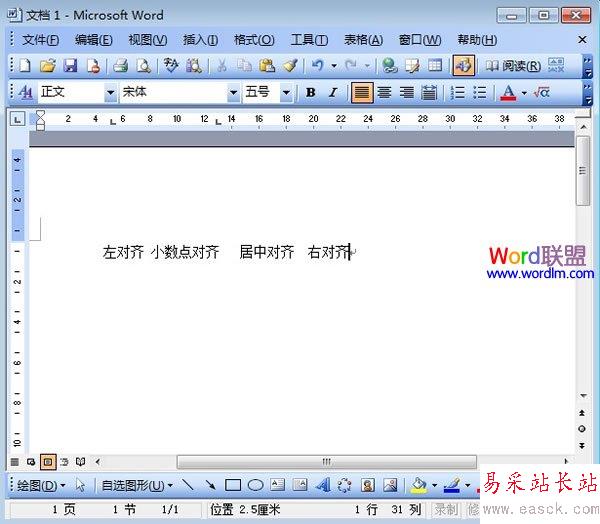Open fill color dropdown arrow
Viewport: 600px width, 524px height.
coord(434,485)
